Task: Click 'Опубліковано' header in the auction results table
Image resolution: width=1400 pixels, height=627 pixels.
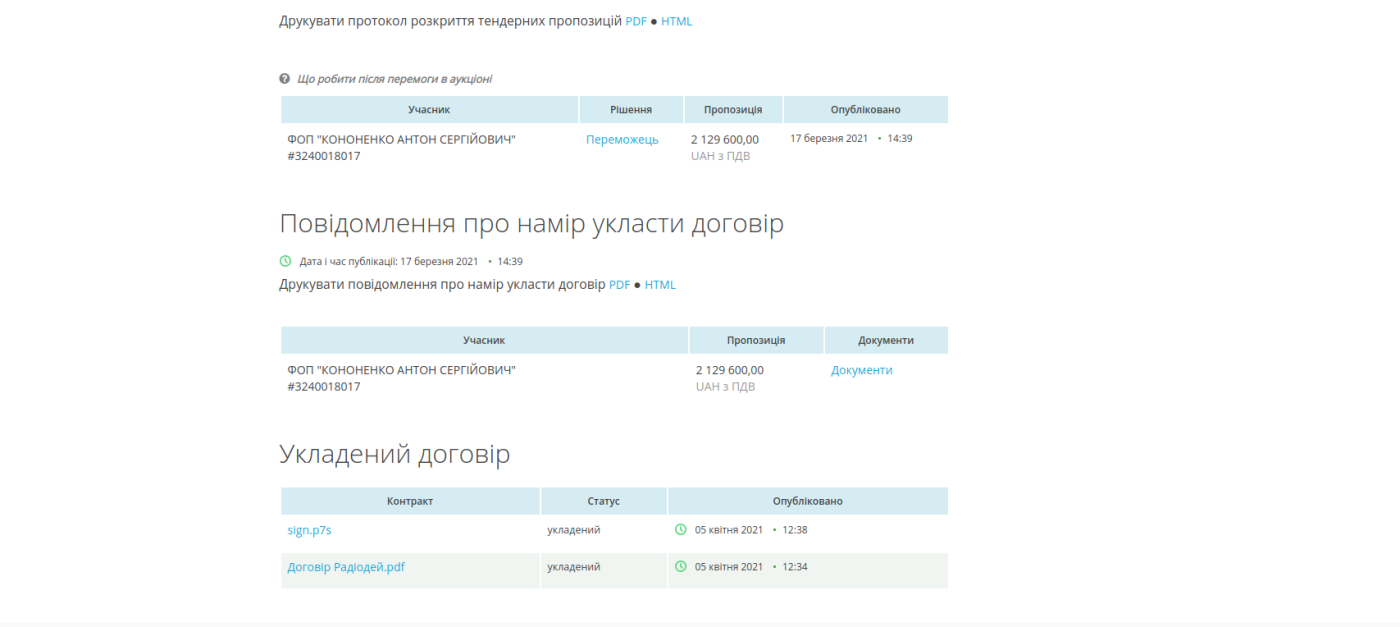Action: [866, 110]
